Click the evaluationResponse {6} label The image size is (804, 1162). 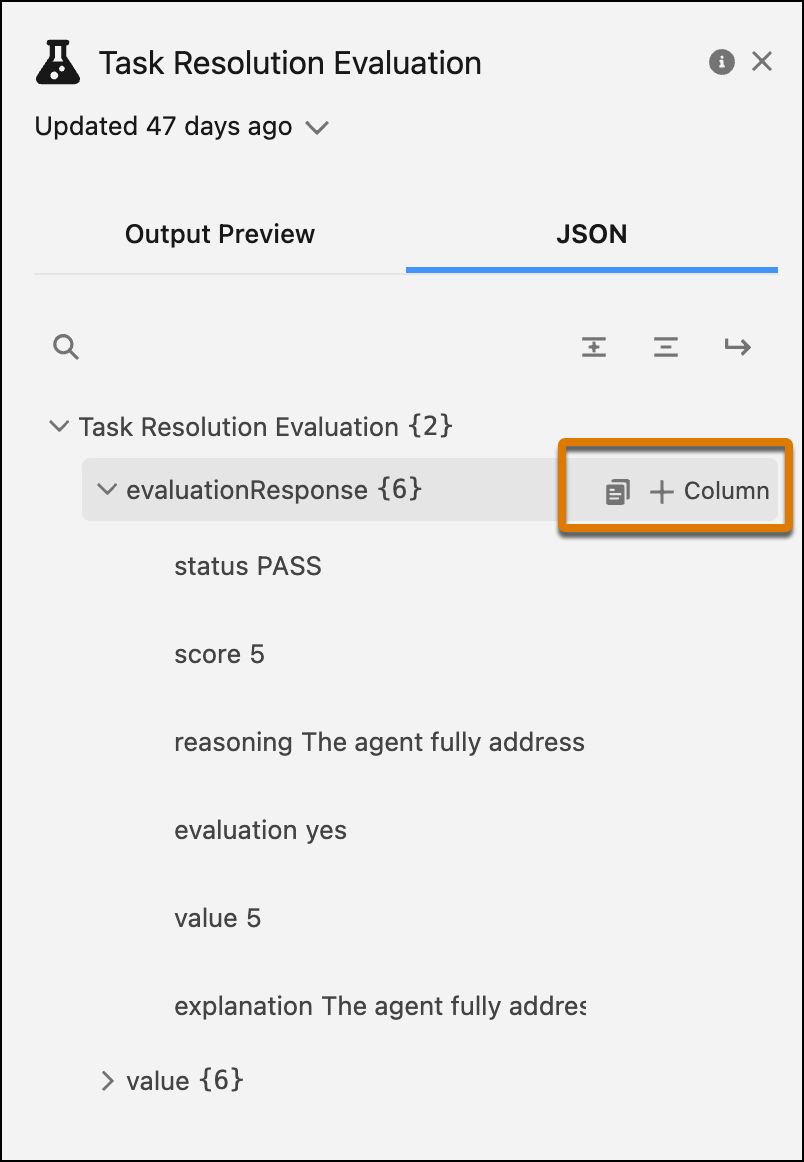(274, 490)
